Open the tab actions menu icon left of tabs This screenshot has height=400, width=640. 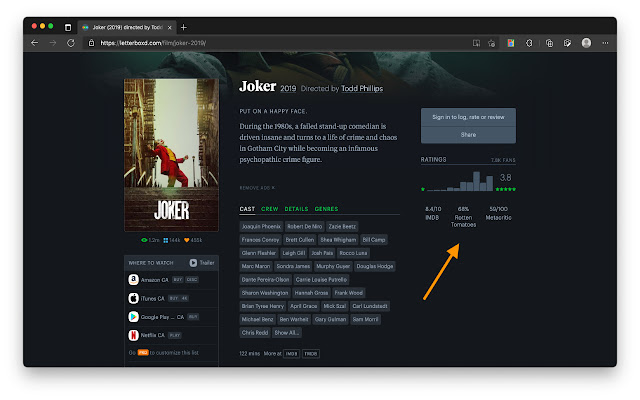pos(68,27)
